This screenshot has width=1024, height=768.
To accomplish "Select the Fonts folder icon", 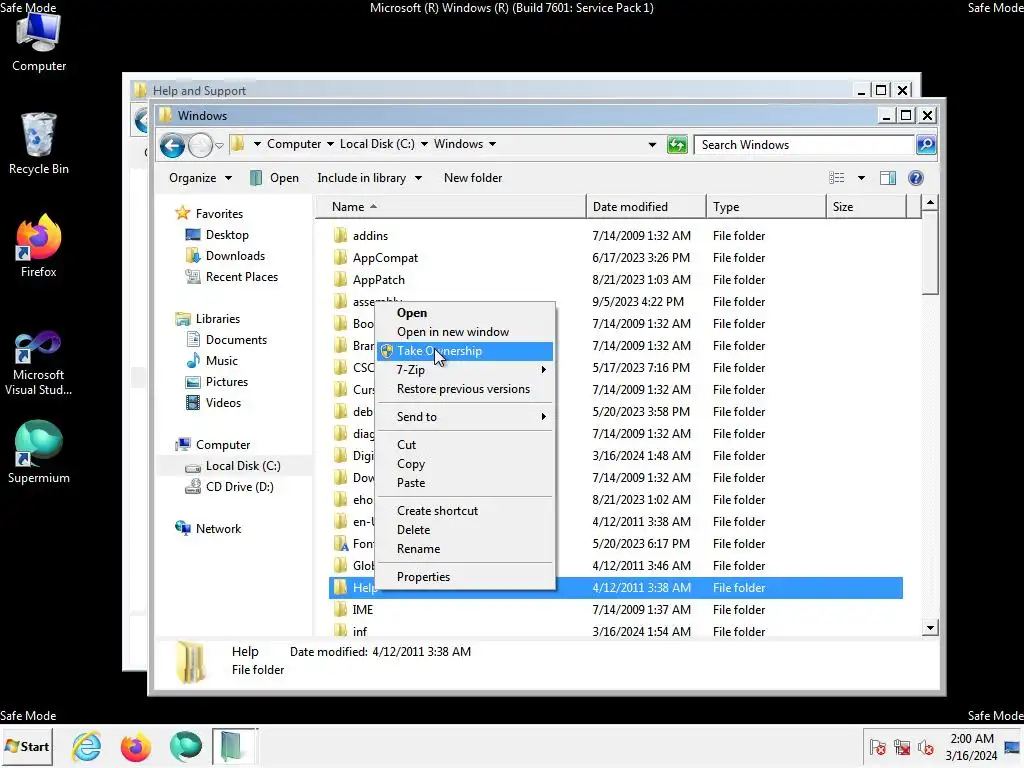I will (x=340, y=543).
